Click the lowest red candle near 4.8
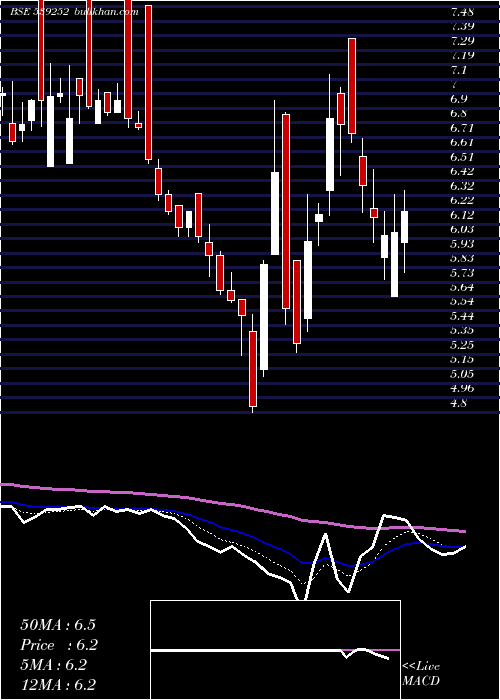 coord(253,369)
